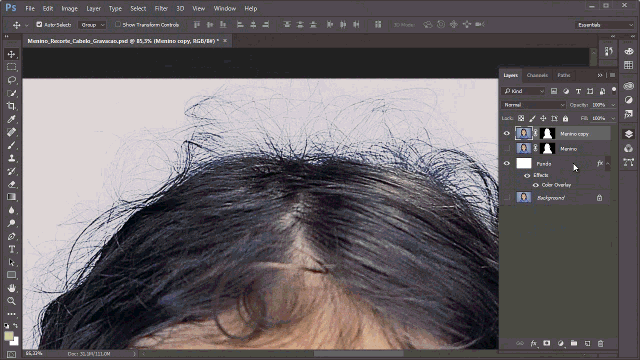Expand hidden panel tabs double chevron
Image resolution: width=640 pixels, height=360 pixels.
(x=600, y=75)
